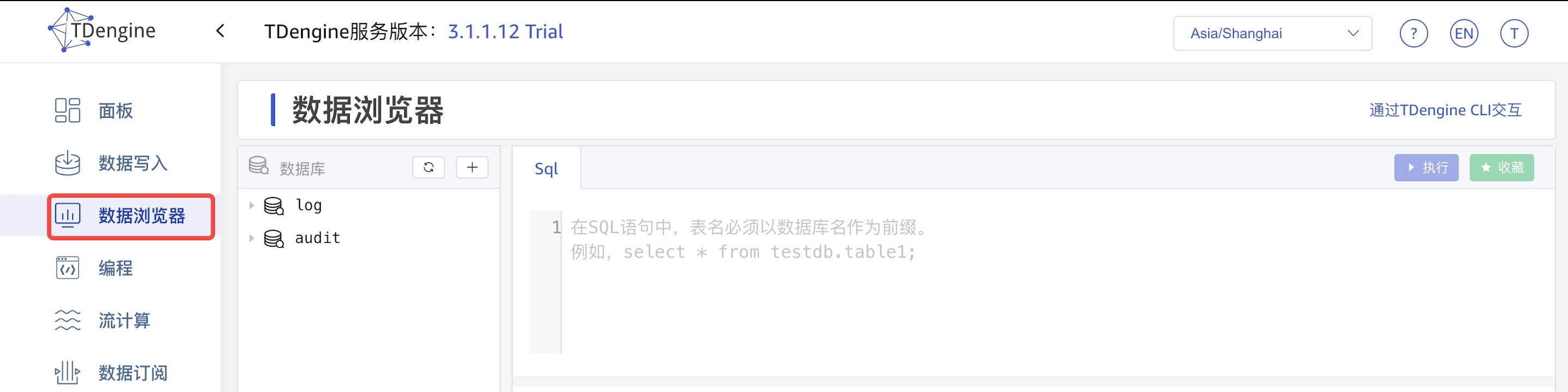Select the Sql tab

point(546,169)
